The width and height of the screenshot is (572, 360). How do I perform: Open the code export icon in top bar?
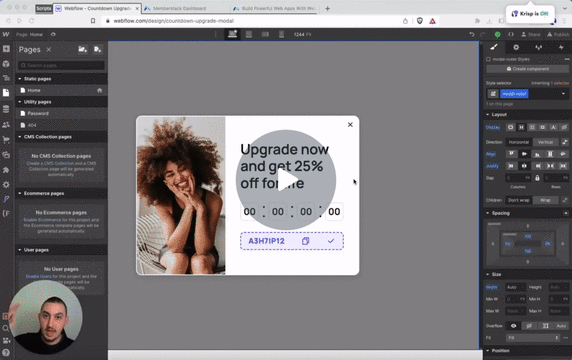pos(511,34)
